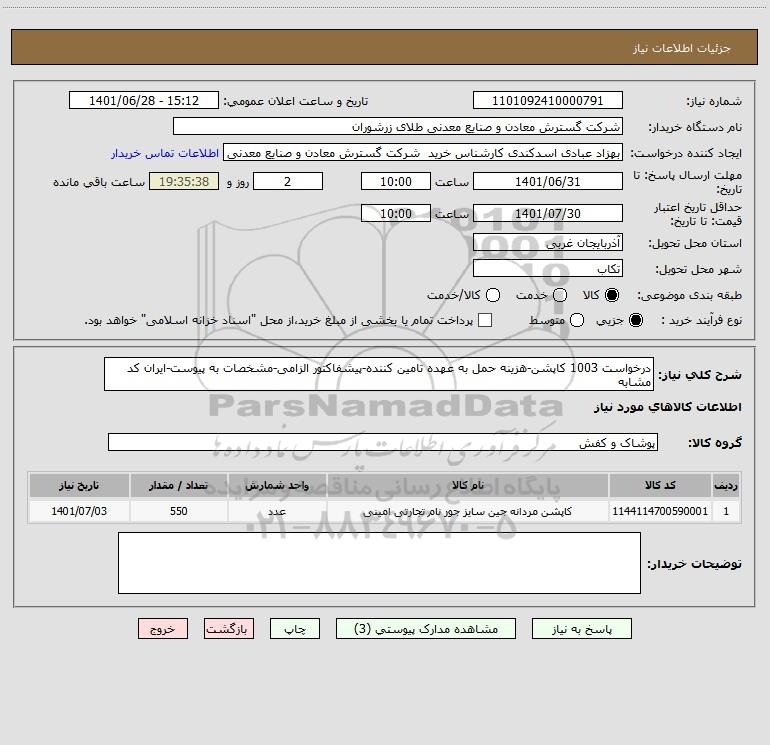
Task: Click the buyer organization name field
Action: click(x=398, y=127)
